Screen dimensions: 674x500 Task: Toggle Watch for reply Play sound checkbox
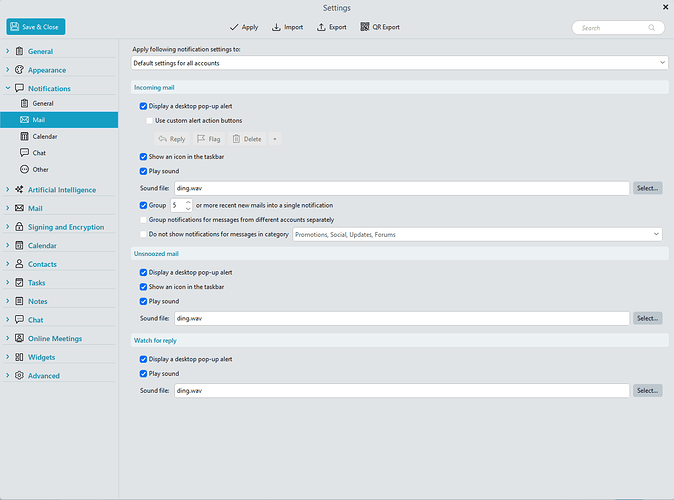143,374
